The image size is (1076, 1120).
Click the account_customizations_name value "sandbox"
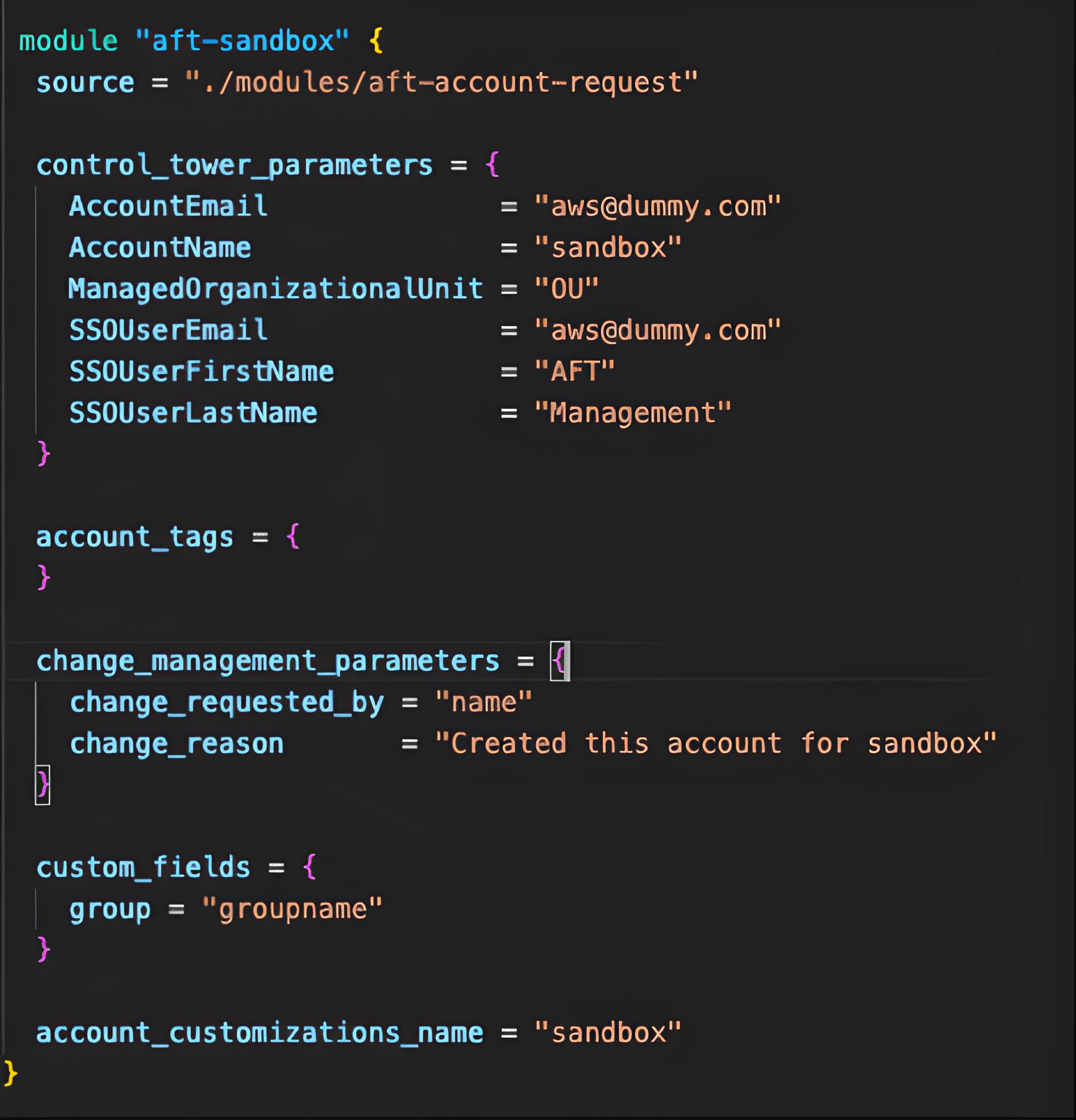[608, 1033]
